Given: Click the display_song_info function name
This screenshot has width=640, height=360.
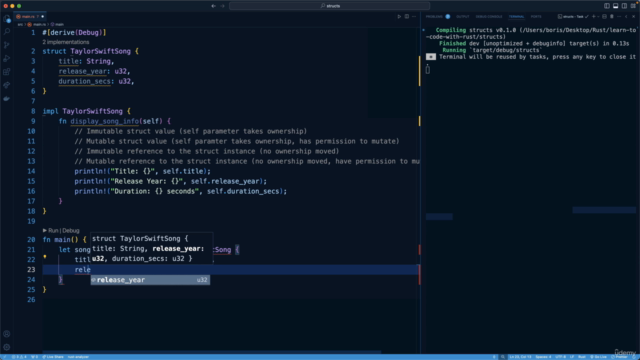Looking at the screenshot, I should pyautogui.click(x=104, y=121).
